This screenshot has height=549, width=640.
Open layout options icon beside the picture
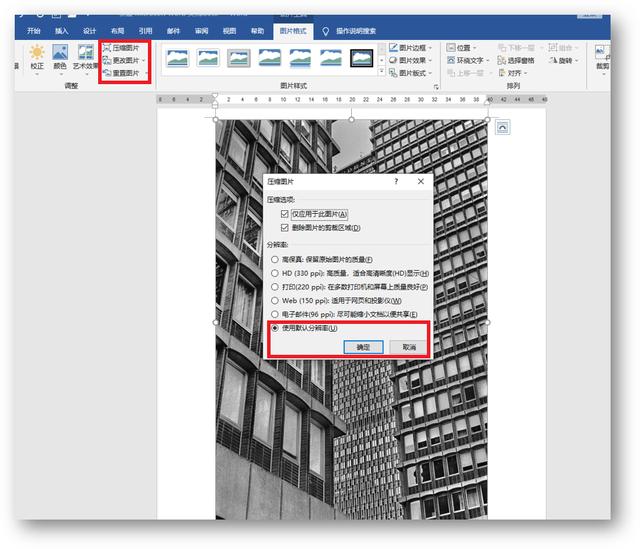pos(502,126)
